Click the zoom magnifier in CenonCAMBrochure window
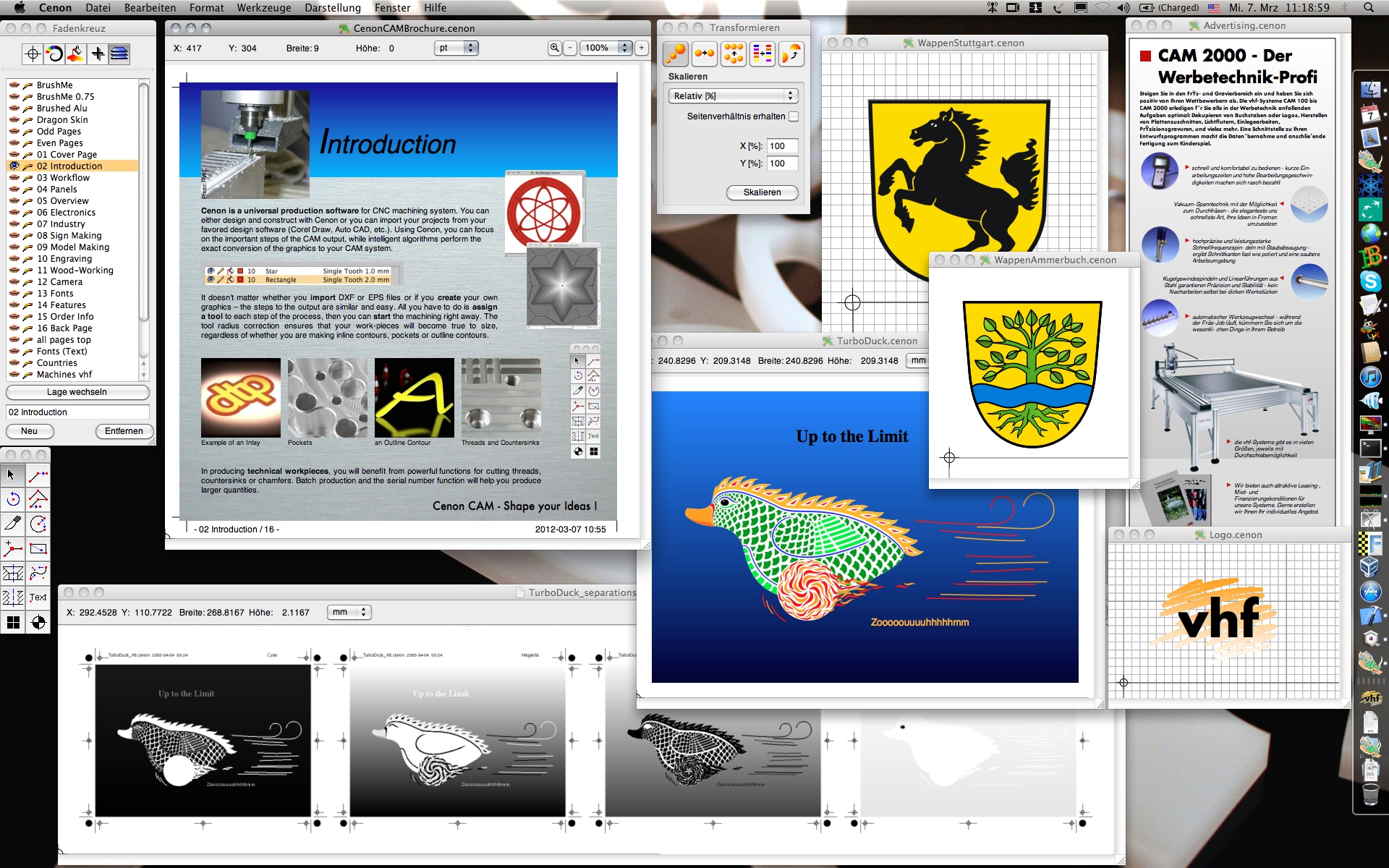Screen dimensions: 1389x868 pyautogui.click(x=554, y=48)
